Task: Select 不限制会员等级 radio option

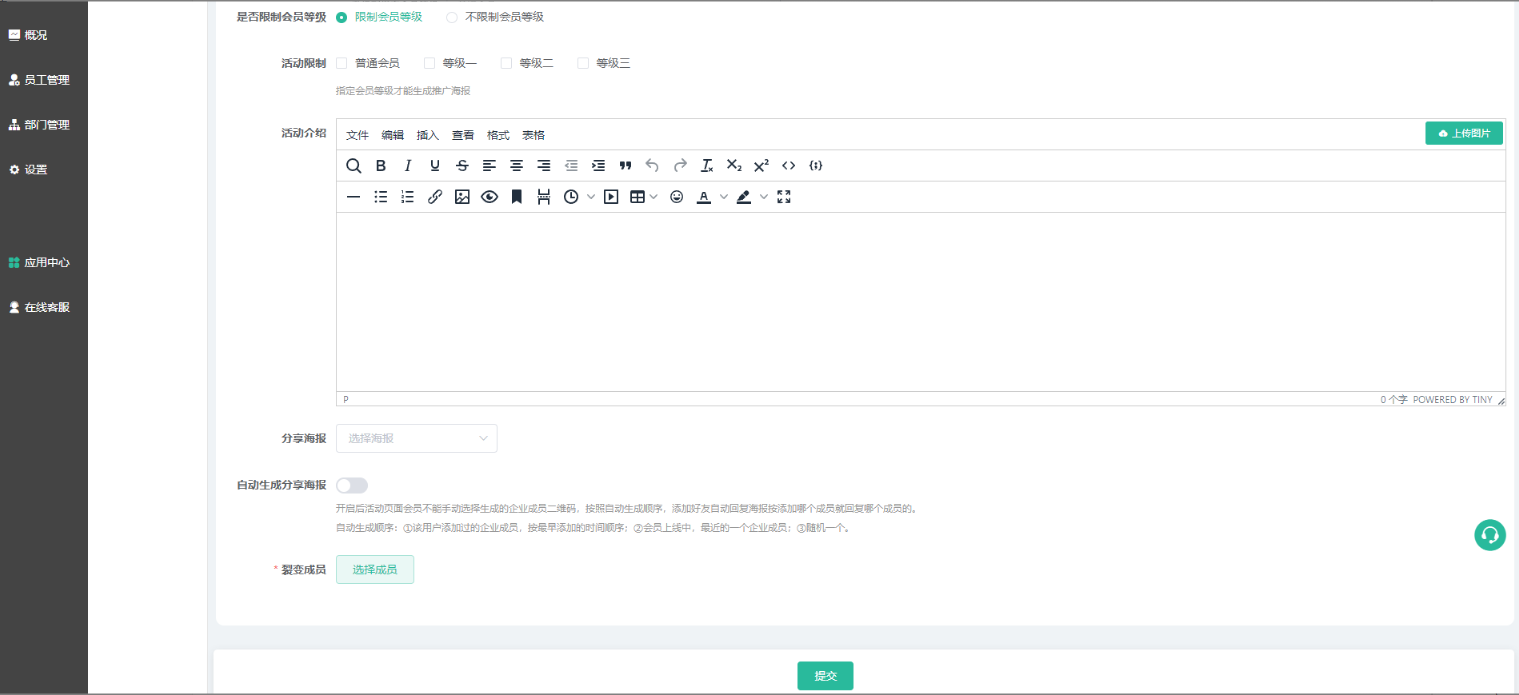Action: 452,17
